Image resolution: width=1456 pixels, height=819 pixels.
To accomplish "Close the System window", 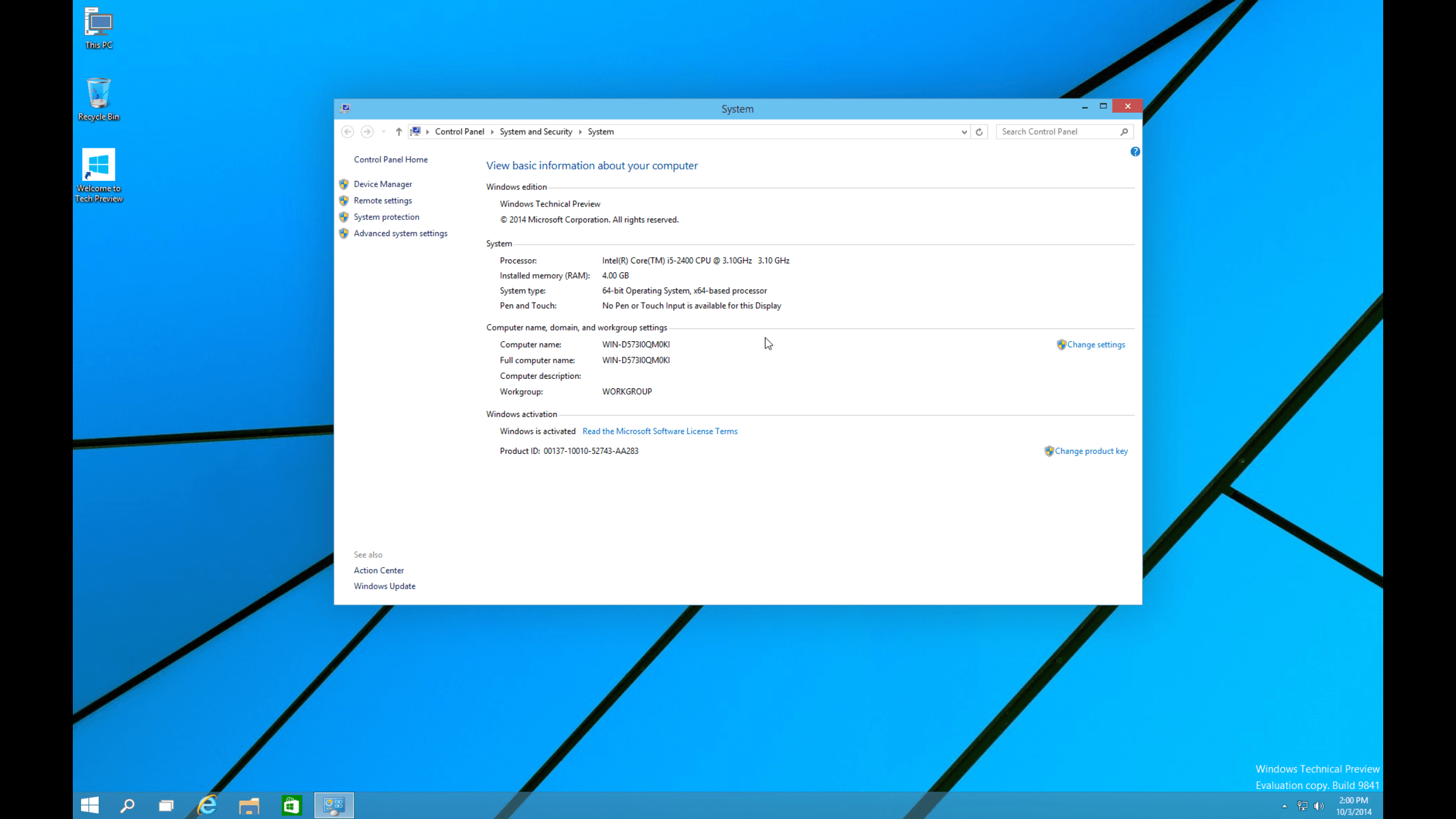I will 1128,106.
